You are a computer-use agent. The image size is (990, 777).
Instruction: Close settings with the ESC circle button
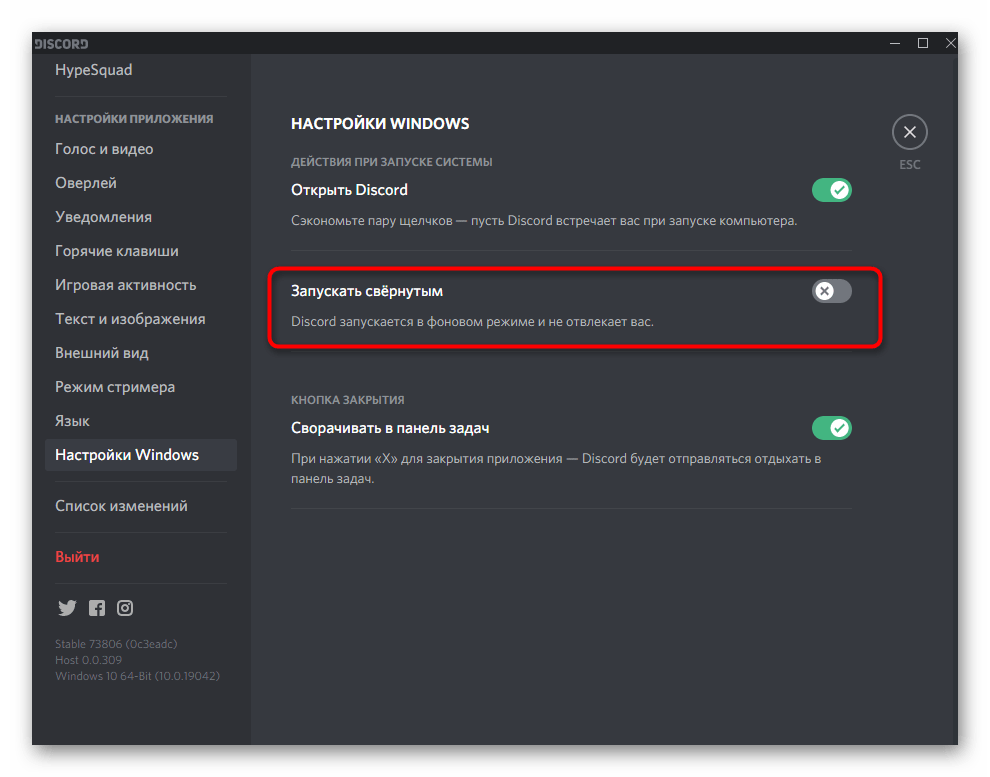coord(909,132)
